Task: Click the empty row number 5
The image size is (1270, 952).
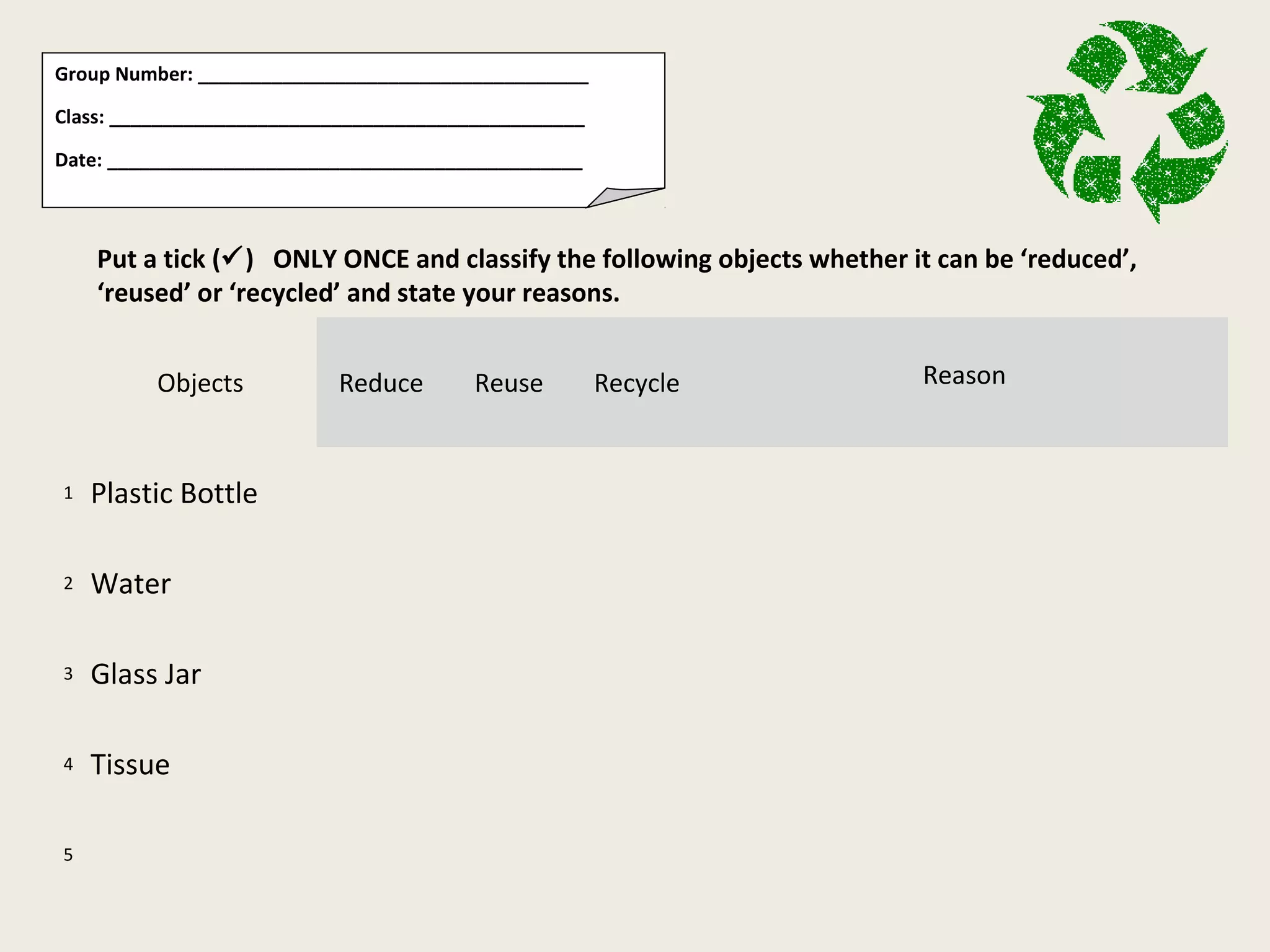Action: [x=68, y=855]
